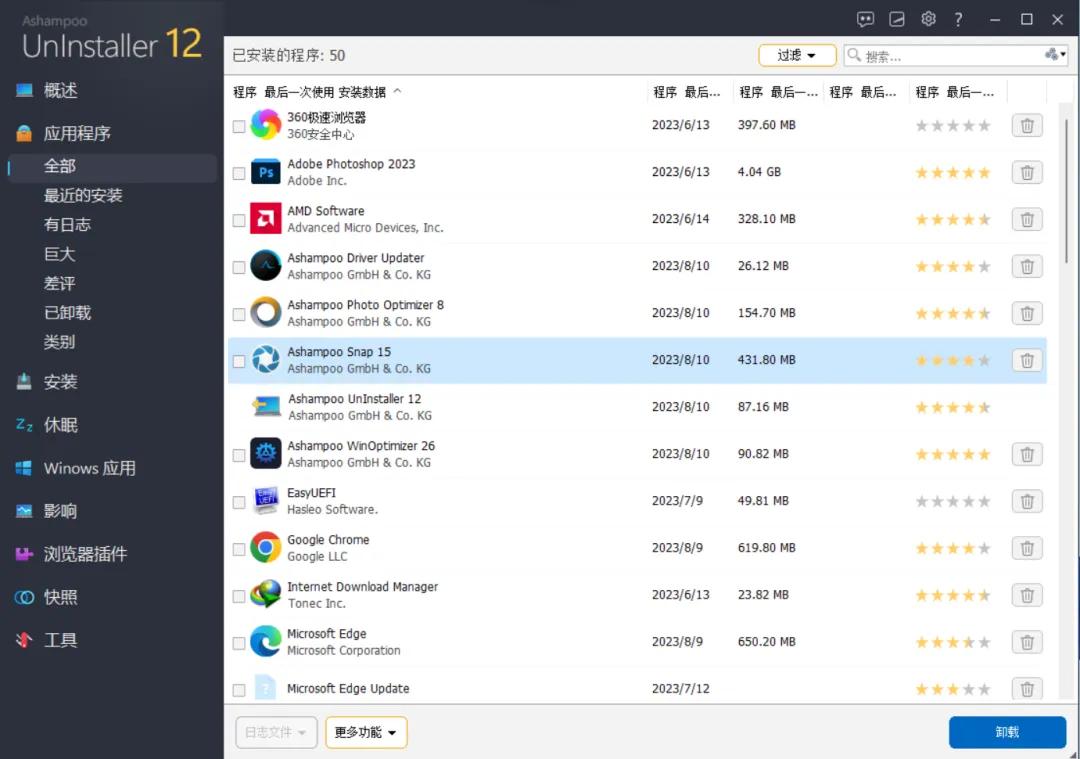Open the Snapshots (快照) section in the sidebar

pyautogui.click(x=62, y=597)
